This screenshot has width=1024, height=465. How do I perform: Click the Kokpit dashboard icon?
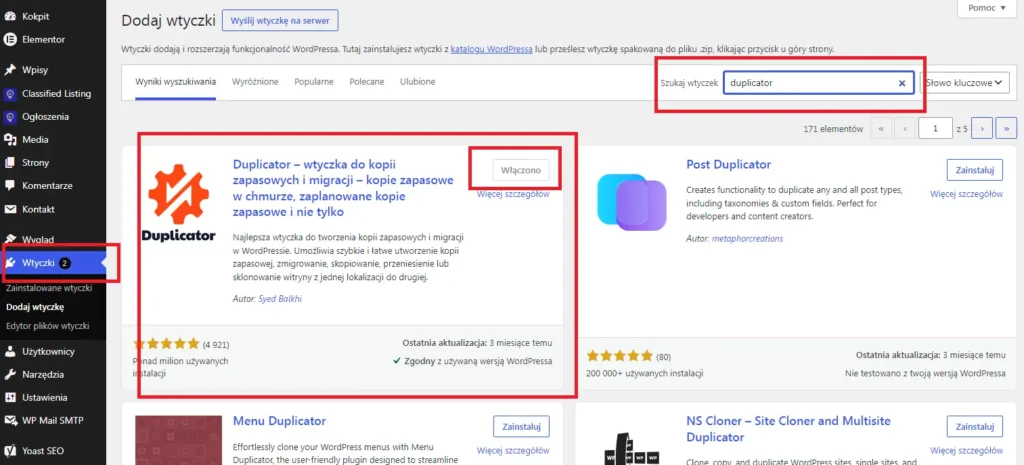[10, 16]
